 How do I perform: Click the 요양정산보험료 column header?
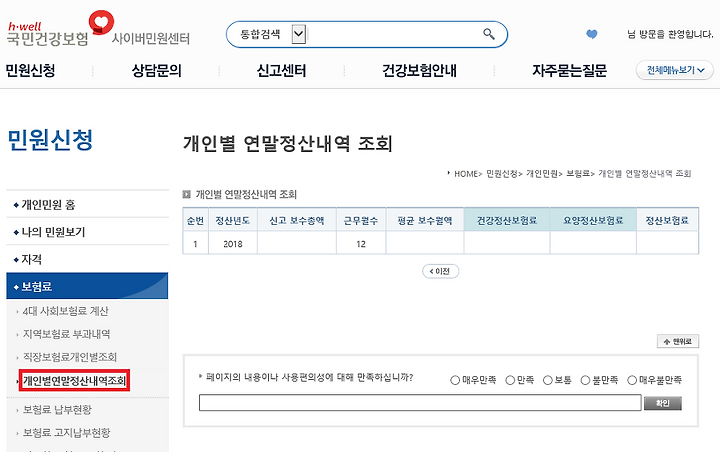(593, 220)
